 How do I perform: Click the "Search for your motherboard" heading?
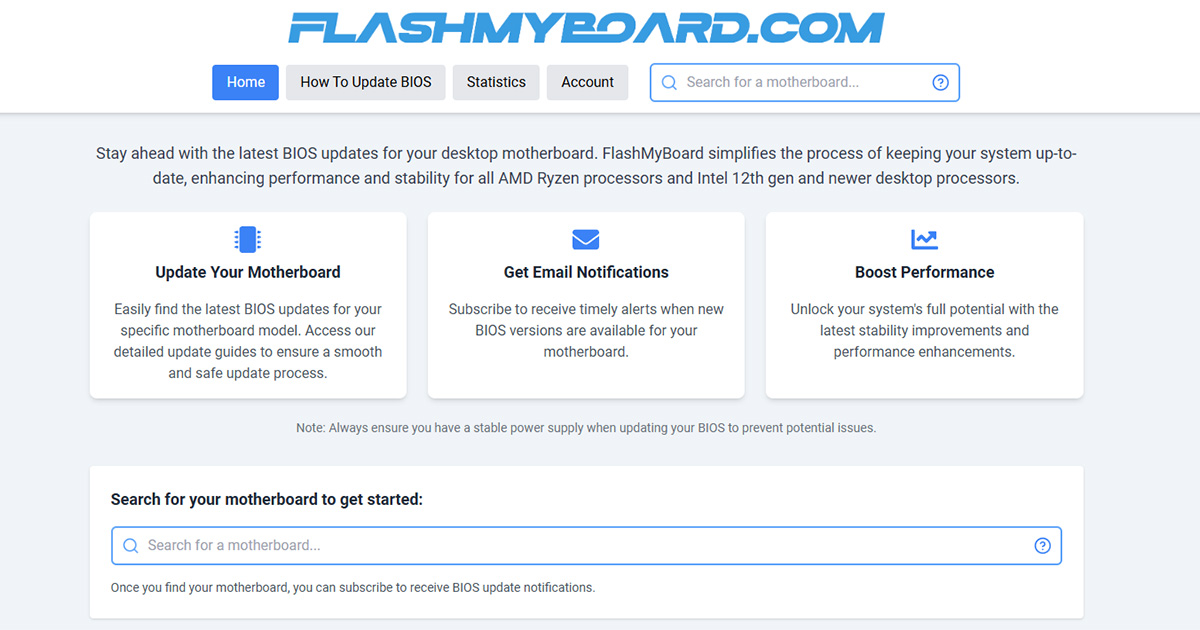click(x=267, y=499)
